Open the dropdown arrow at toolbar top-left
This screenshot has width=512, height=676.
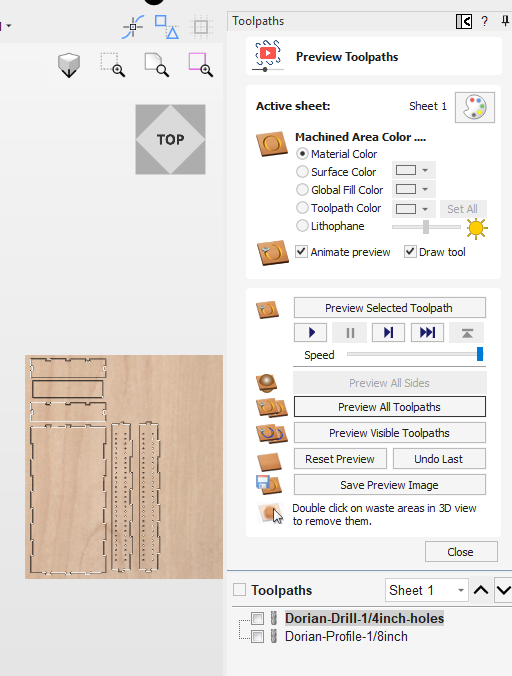point(9,26)
